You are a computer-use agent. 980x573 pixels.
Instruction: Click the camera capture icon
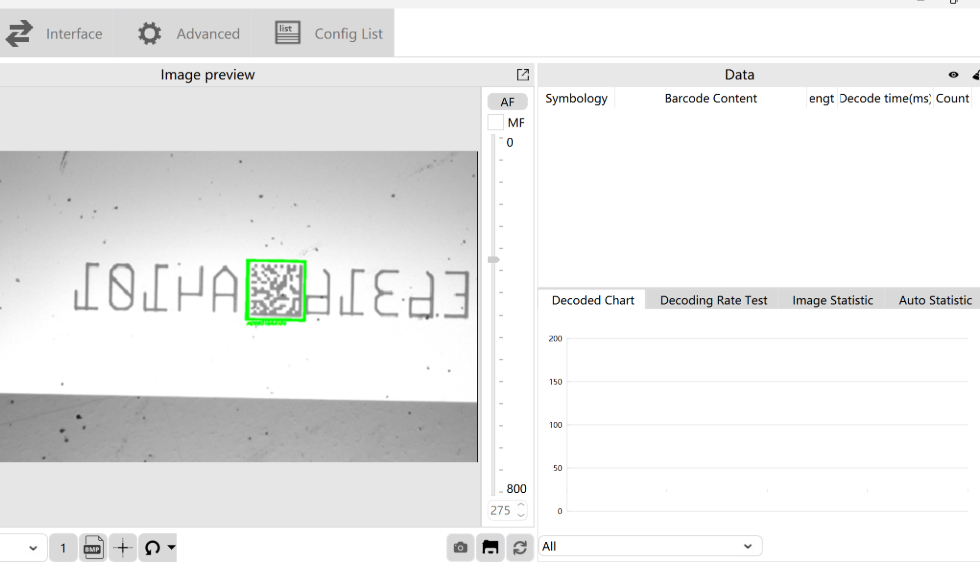(x=461, y=548)
